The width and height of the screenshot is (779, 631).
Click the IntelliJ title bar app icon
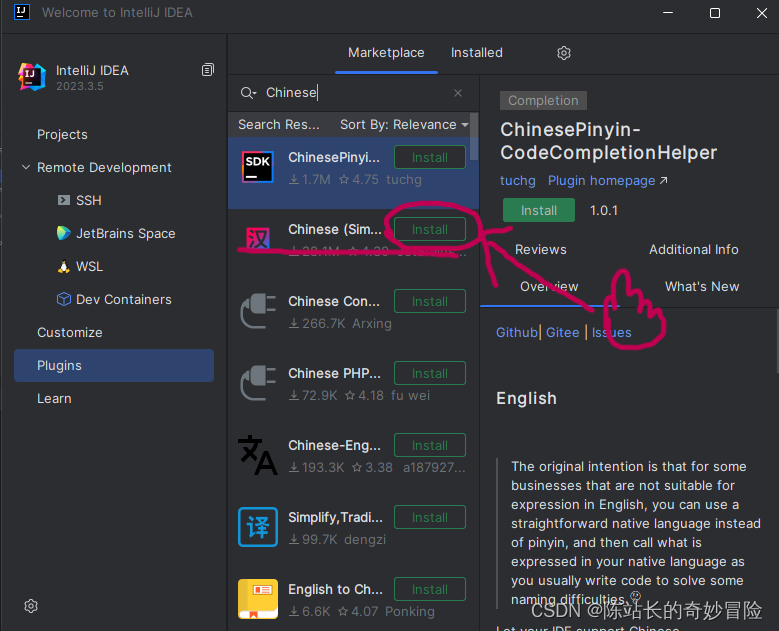[21, 12]
